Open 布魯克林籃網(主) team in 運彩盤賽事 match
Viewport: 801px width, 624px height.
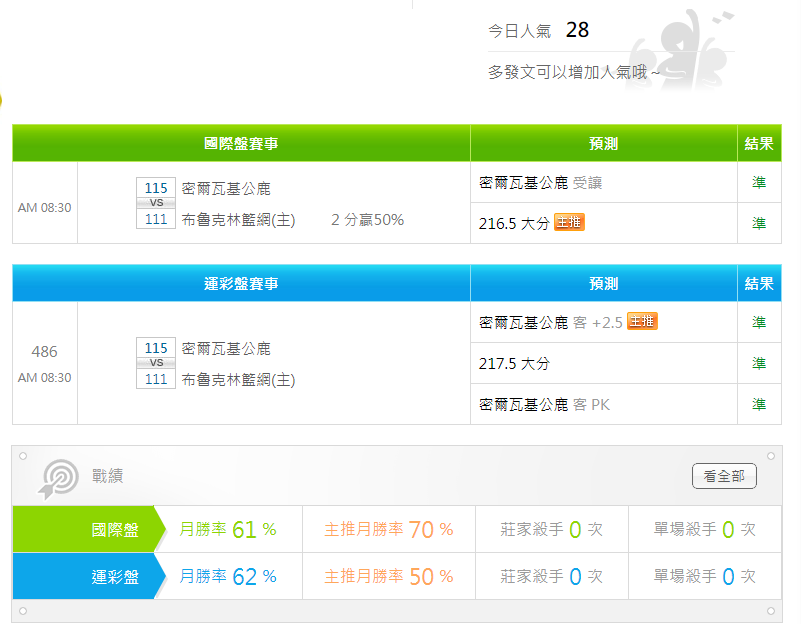(x=238, y=380)
